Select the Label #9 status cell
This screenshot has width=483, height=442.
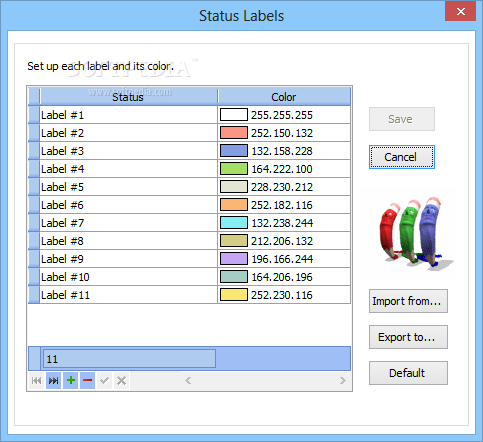128,259
